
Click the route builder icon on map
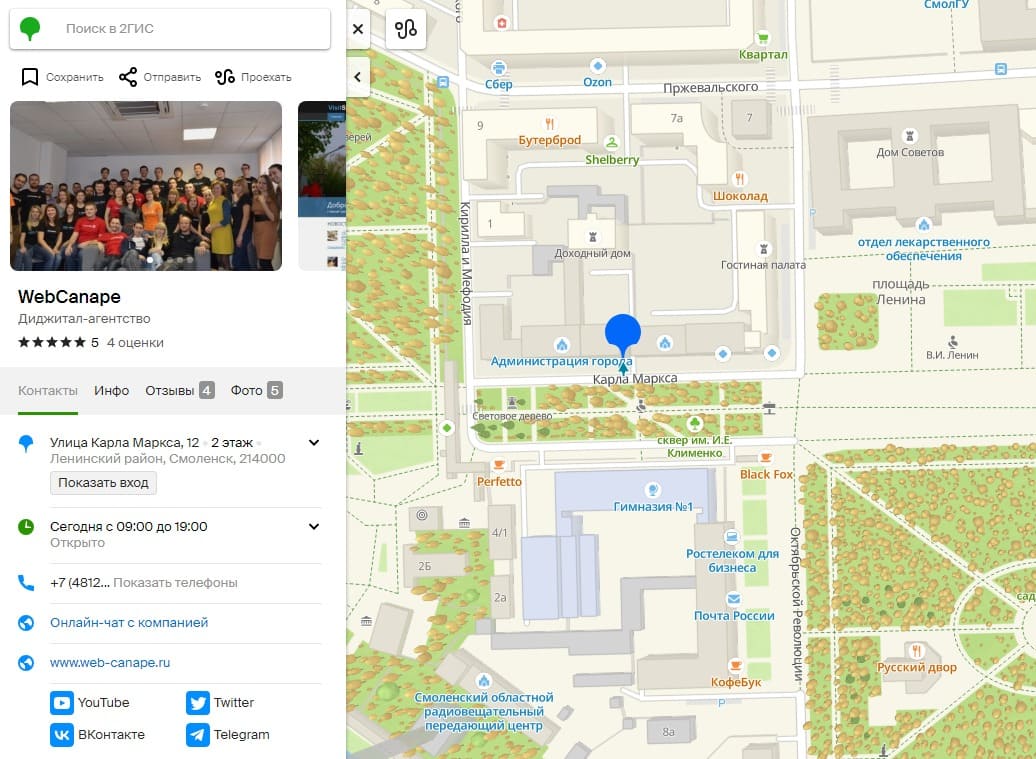[405, 29]
